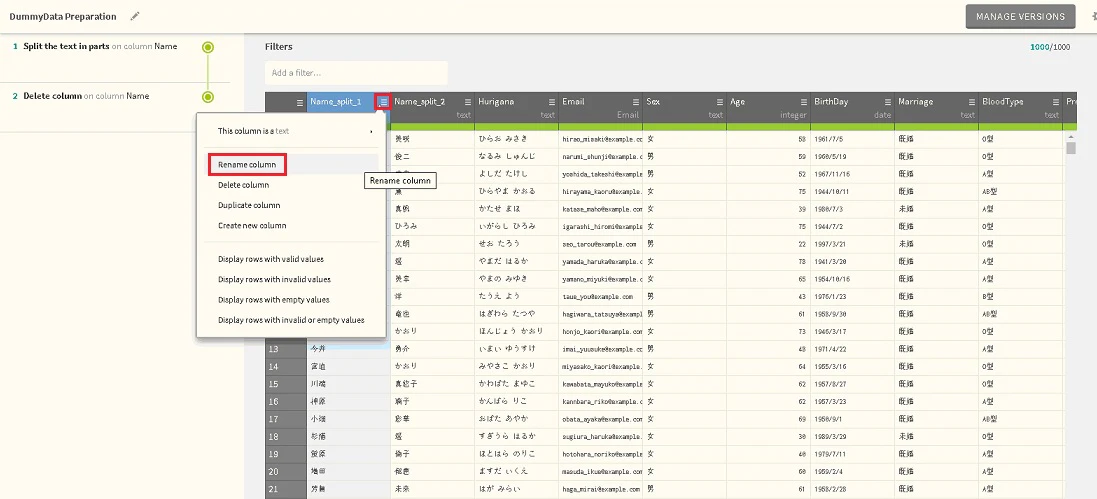
Task: Click the Age cell showing 22
Action: coord(768,244)
